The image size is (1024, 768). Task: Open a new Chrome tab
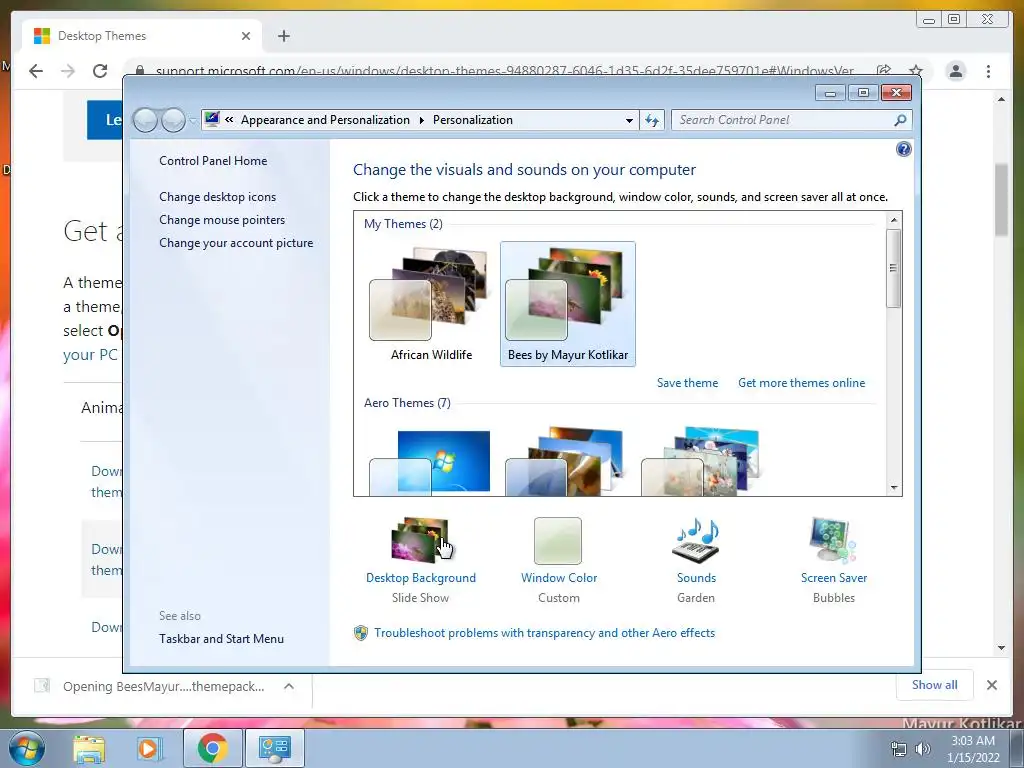(283, 36)
